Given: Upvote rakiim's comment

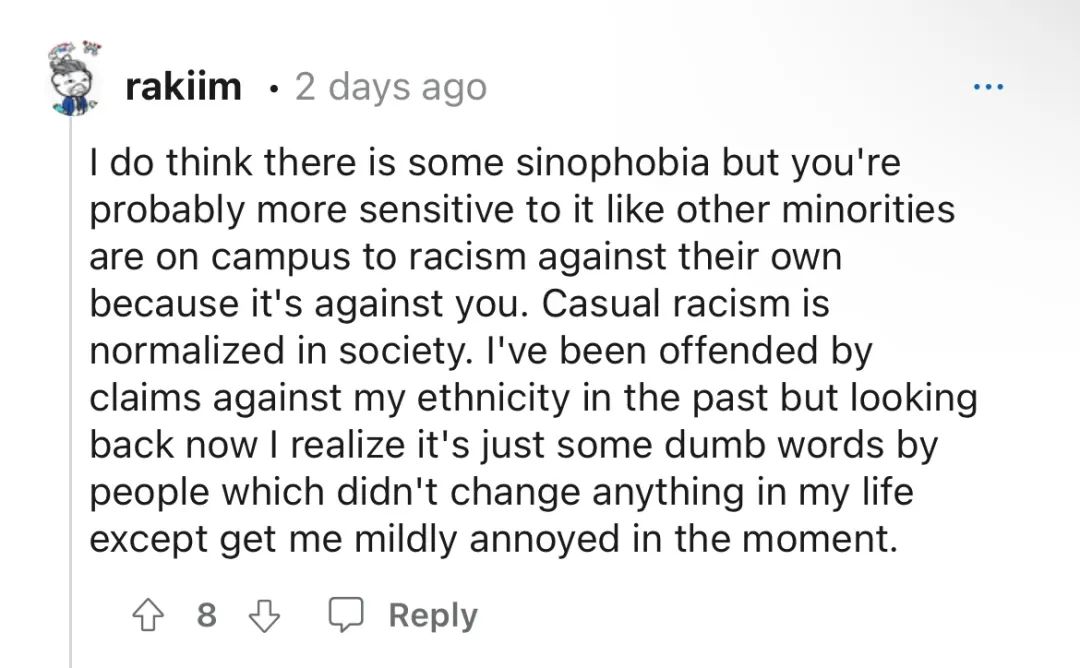Looking at the screenshot, I should pyautogui.click(x=148, y=615).
